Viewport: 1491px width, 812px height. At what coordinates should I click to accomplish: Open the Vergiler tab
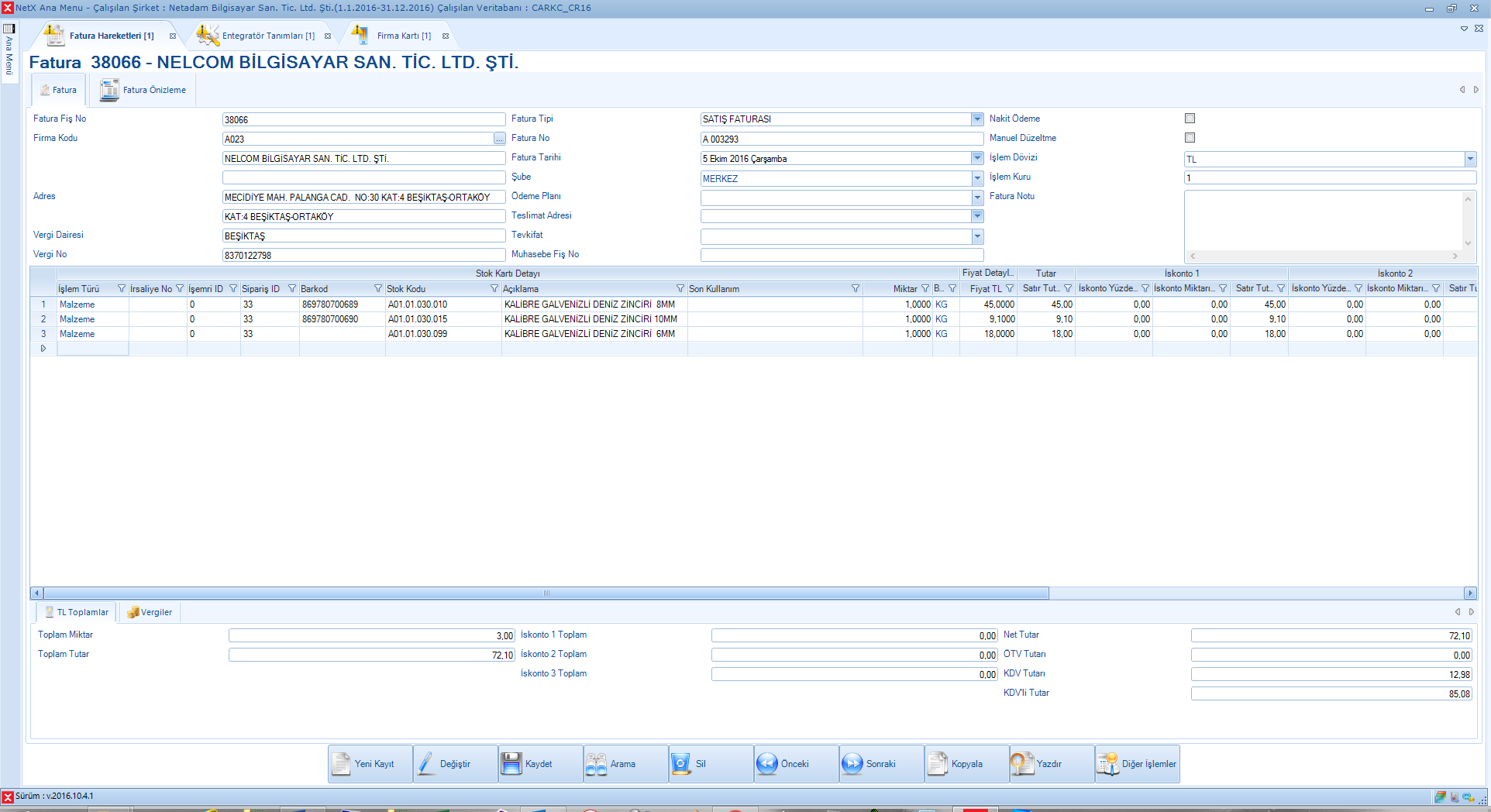(150, 612)
